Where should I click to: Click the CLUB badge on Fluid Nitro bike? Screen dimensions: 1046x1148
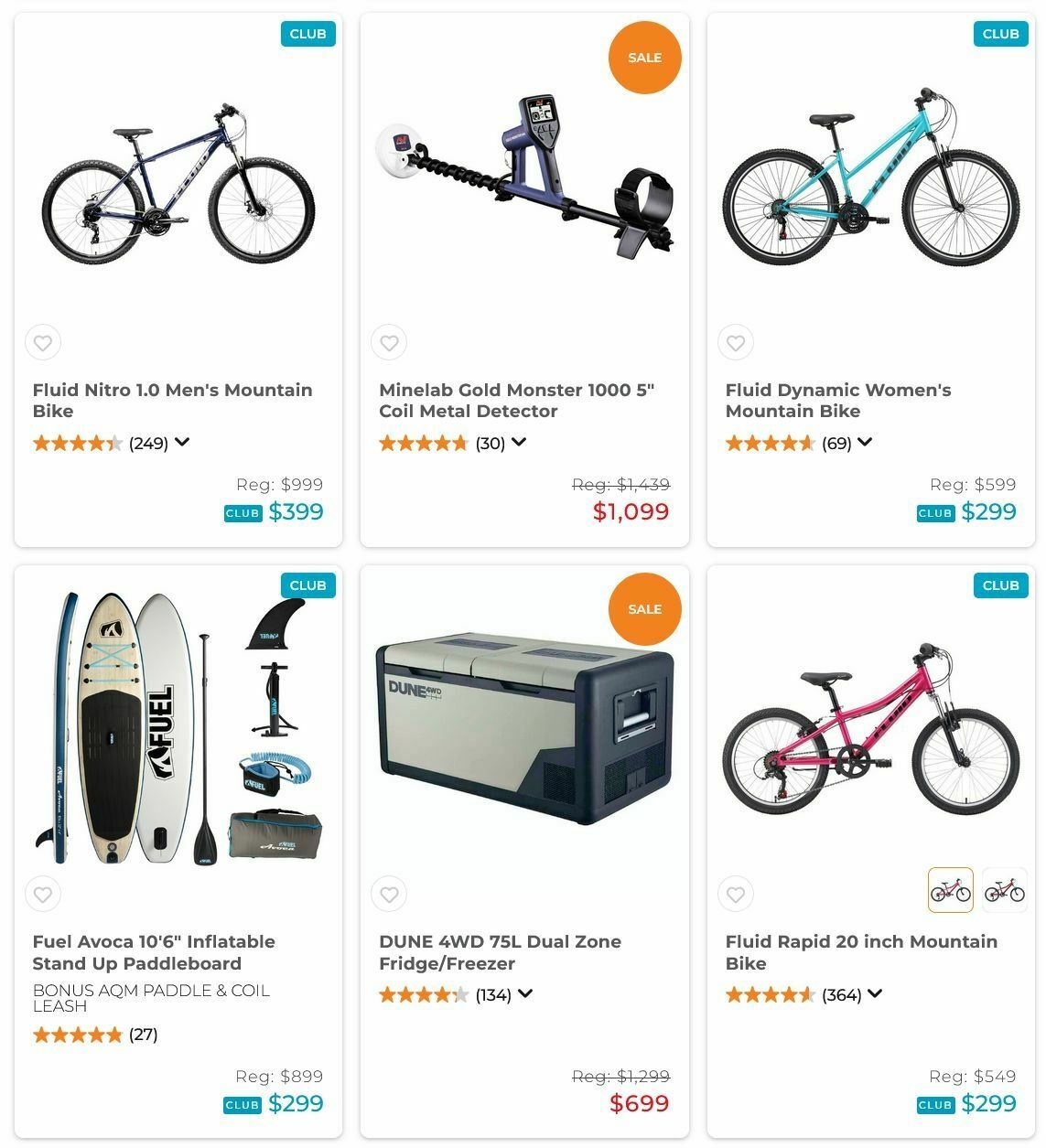(x=307, y=34)
